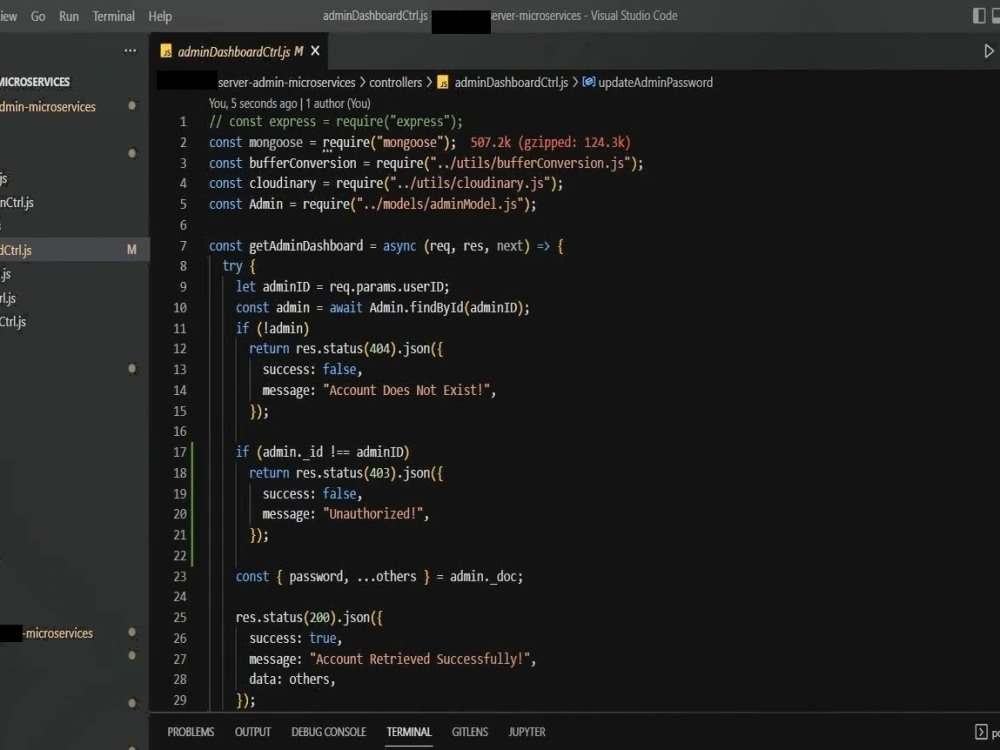Click the "Unauthorized!" string on line 20
This screenshot has width=1000, height=750.
click(x=372, y=514)
